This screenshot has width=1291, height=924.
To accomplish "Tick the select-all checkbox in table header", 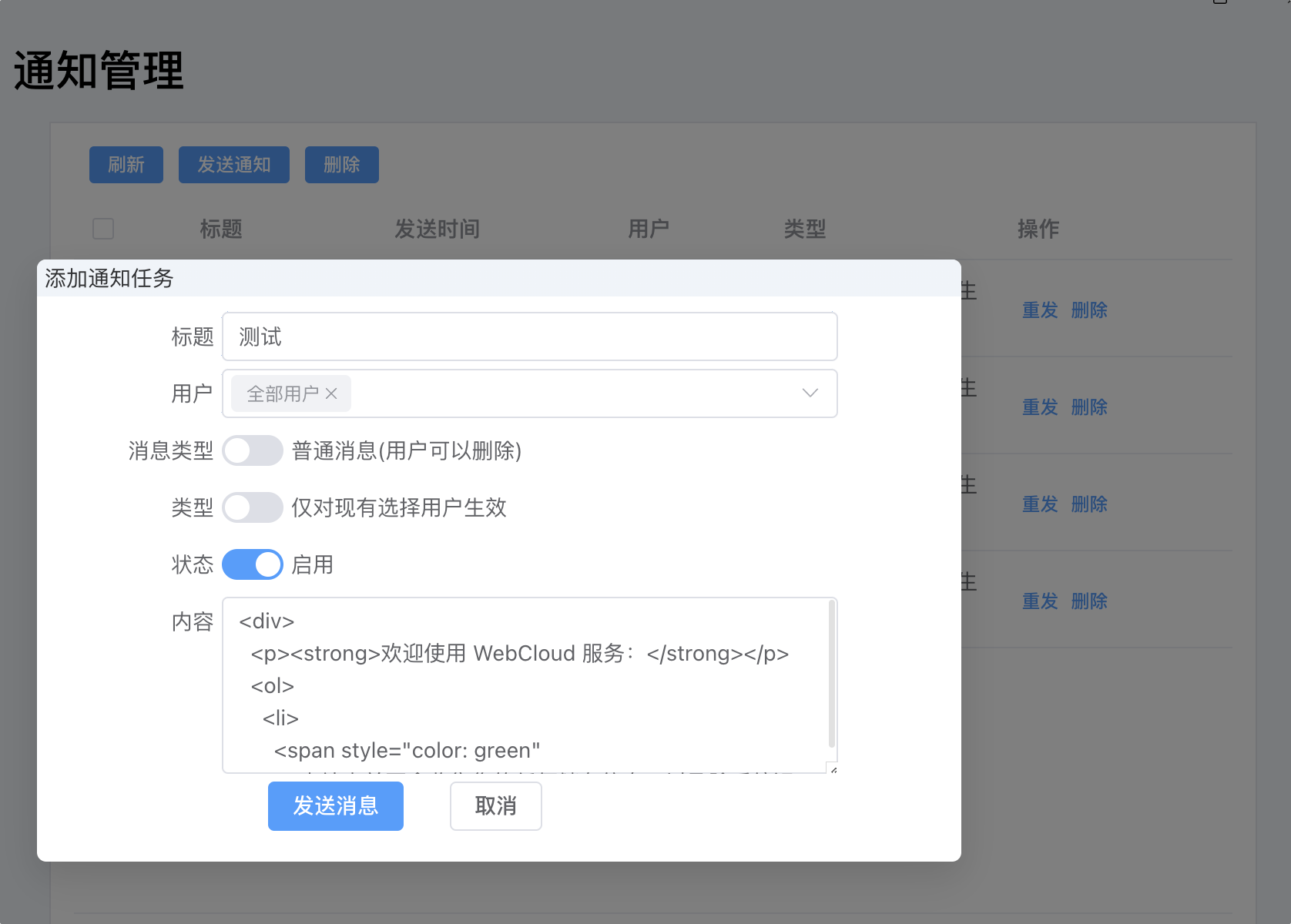I will (x=103, y=229).
